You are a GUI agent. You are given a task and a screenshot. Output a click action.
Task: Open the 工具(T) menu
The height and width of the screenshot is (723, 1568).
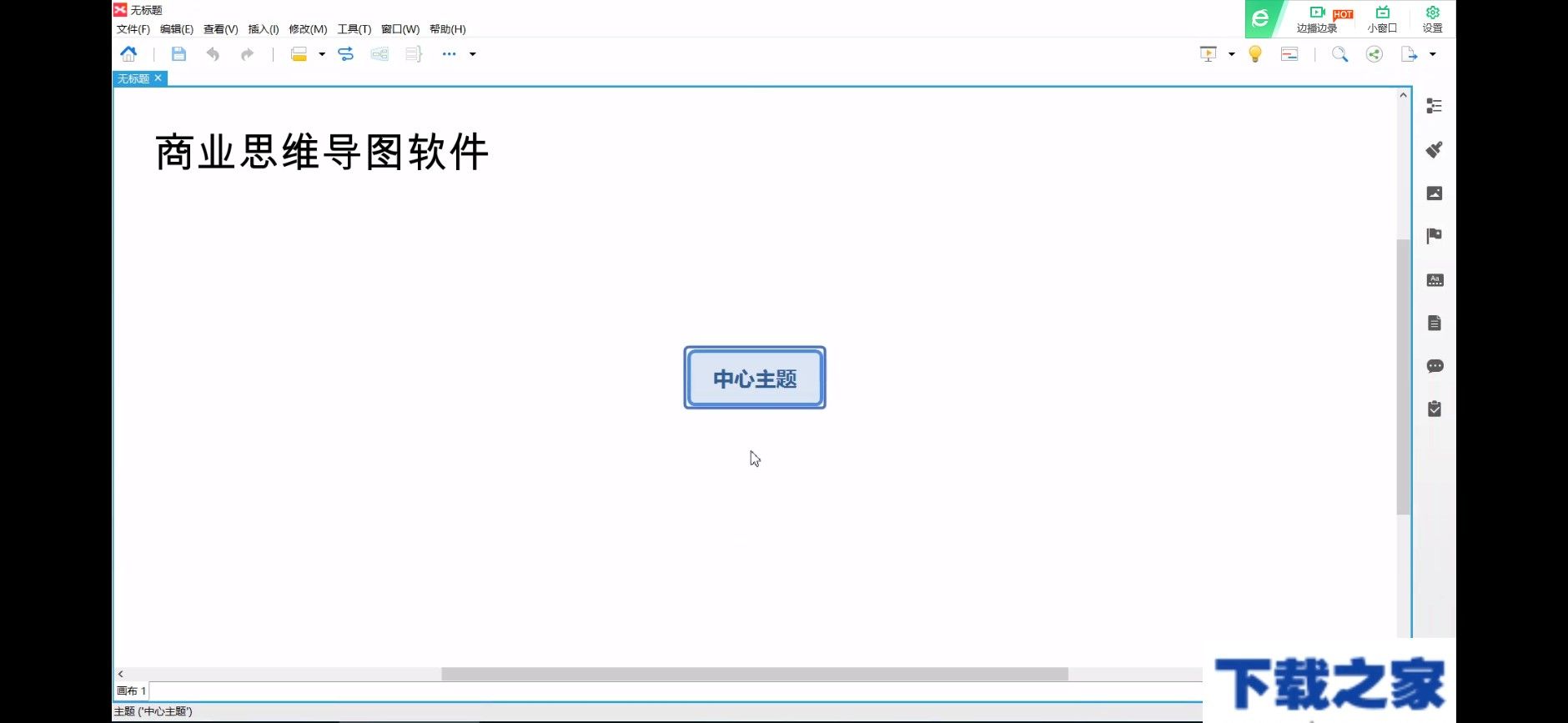(354, 29)
